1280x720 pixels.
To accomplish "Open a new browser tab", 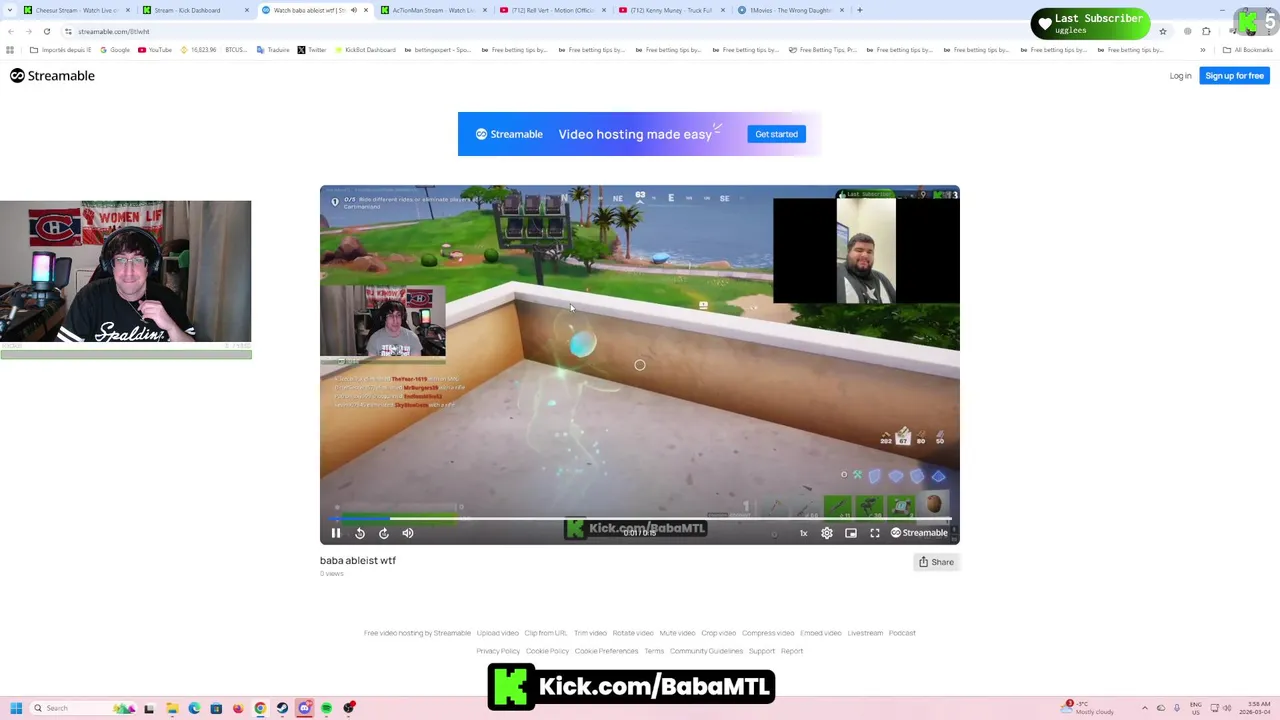I will [860, 10].
